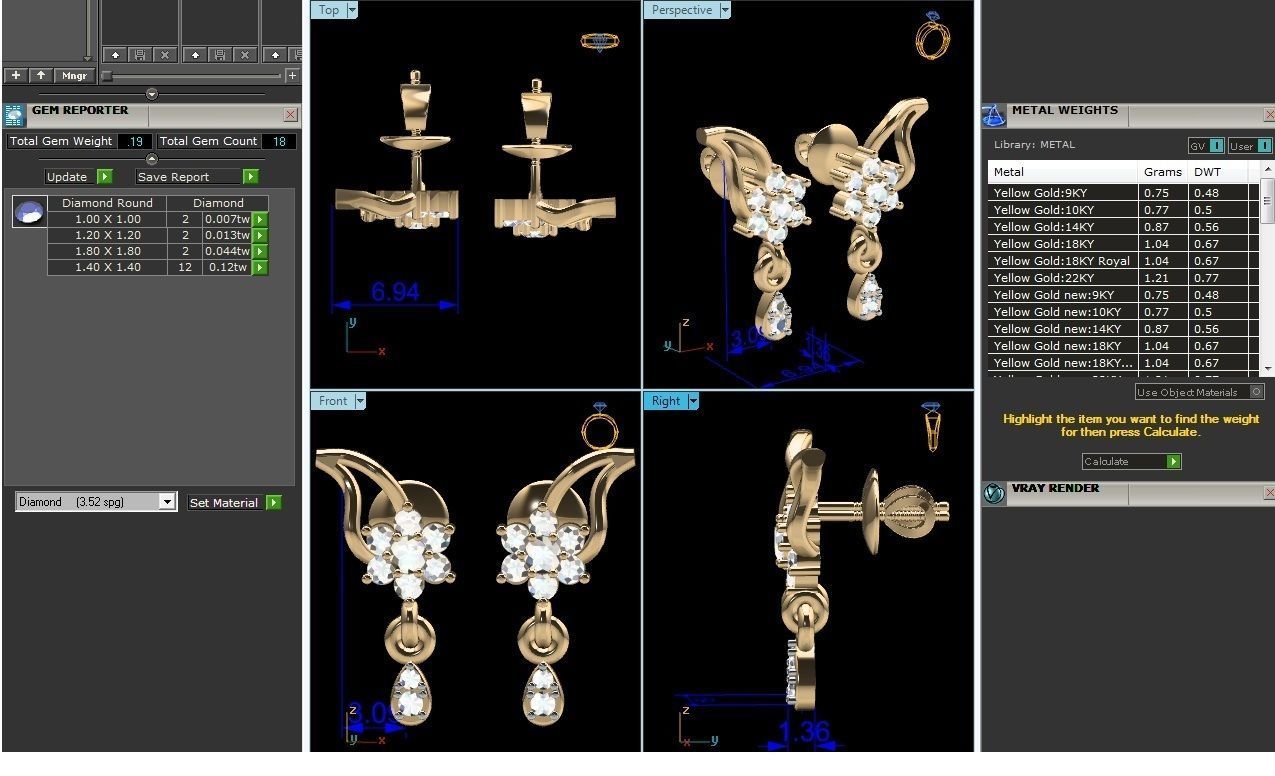Image resolution: width=1275 pixels, height=776 pixels.
Task: Click the metal list scroll down arrow
Action: pos(1268,368)
